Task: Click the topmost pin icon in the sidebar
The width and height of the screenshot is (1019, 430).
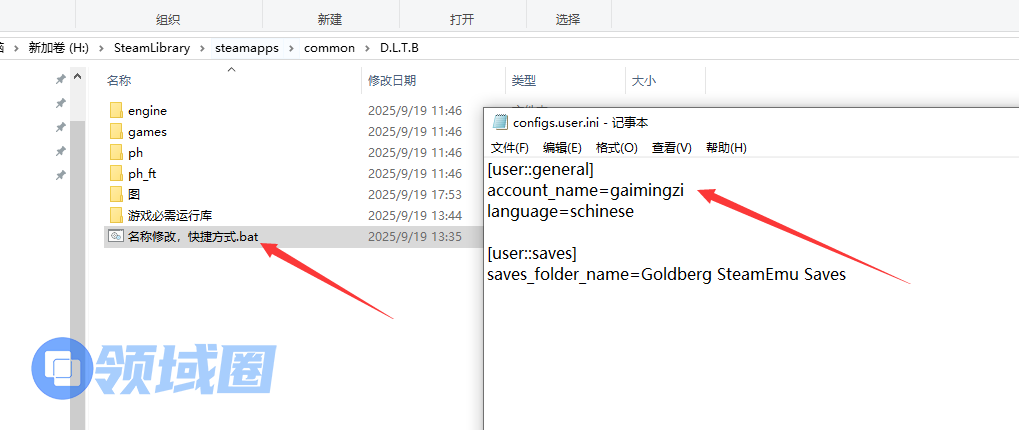Action: pyautogui.click(x=60, y=80)
